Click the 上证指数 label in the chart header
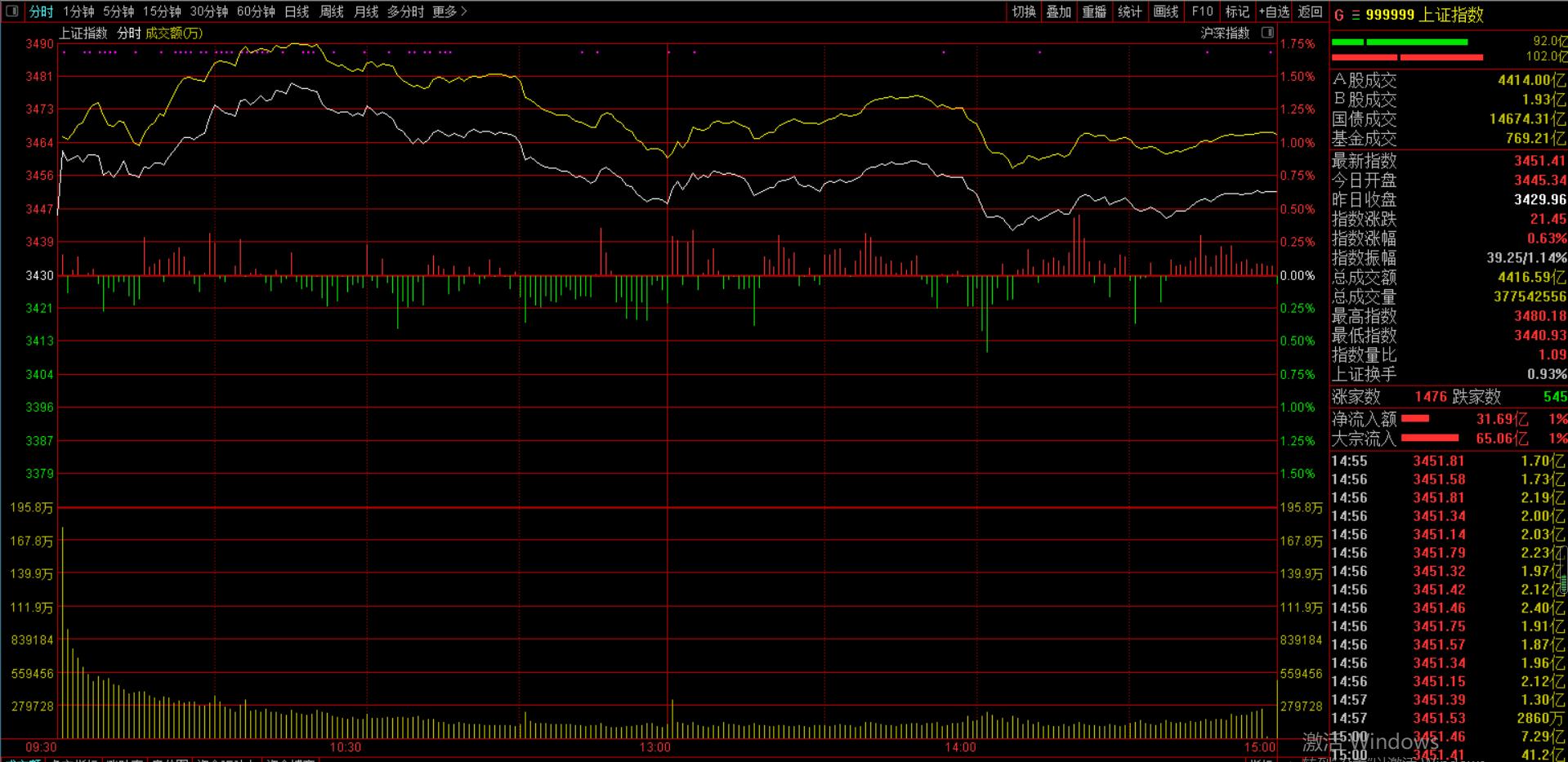The width and height of the screenshot is (1568, 762). (83, 33)
